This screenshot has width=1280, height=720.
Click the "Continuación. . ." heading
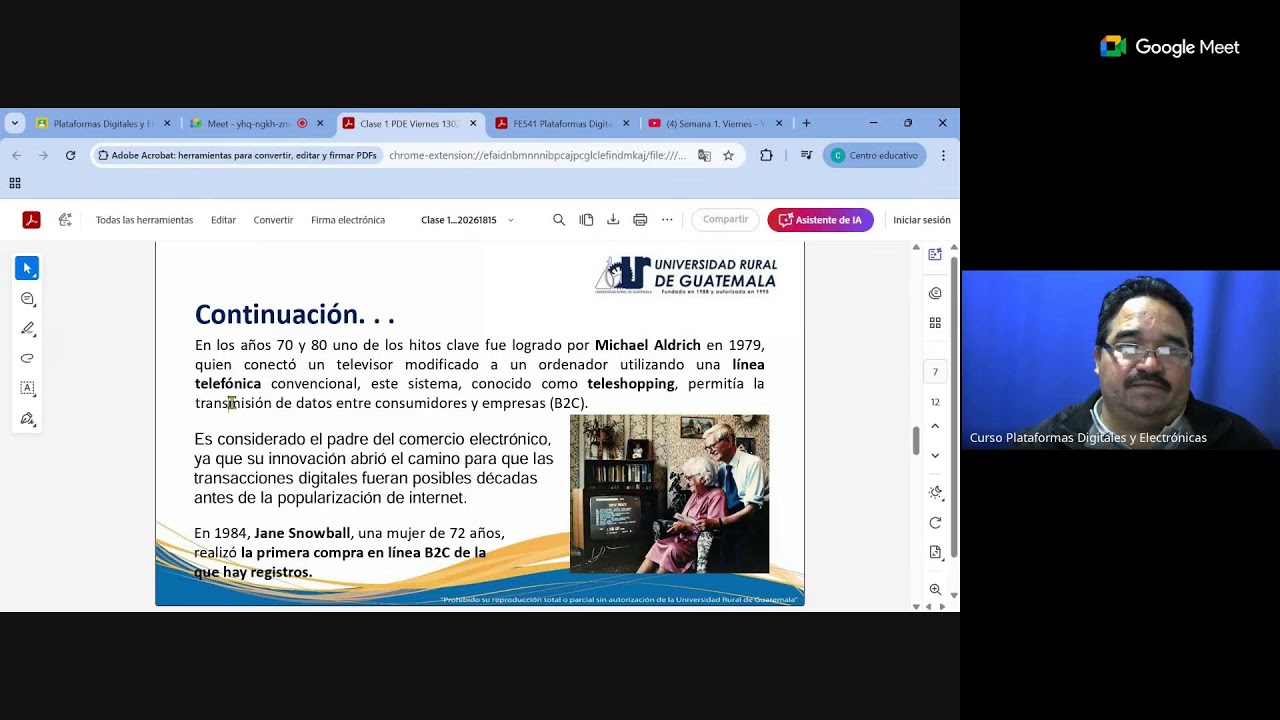(295, 314)
